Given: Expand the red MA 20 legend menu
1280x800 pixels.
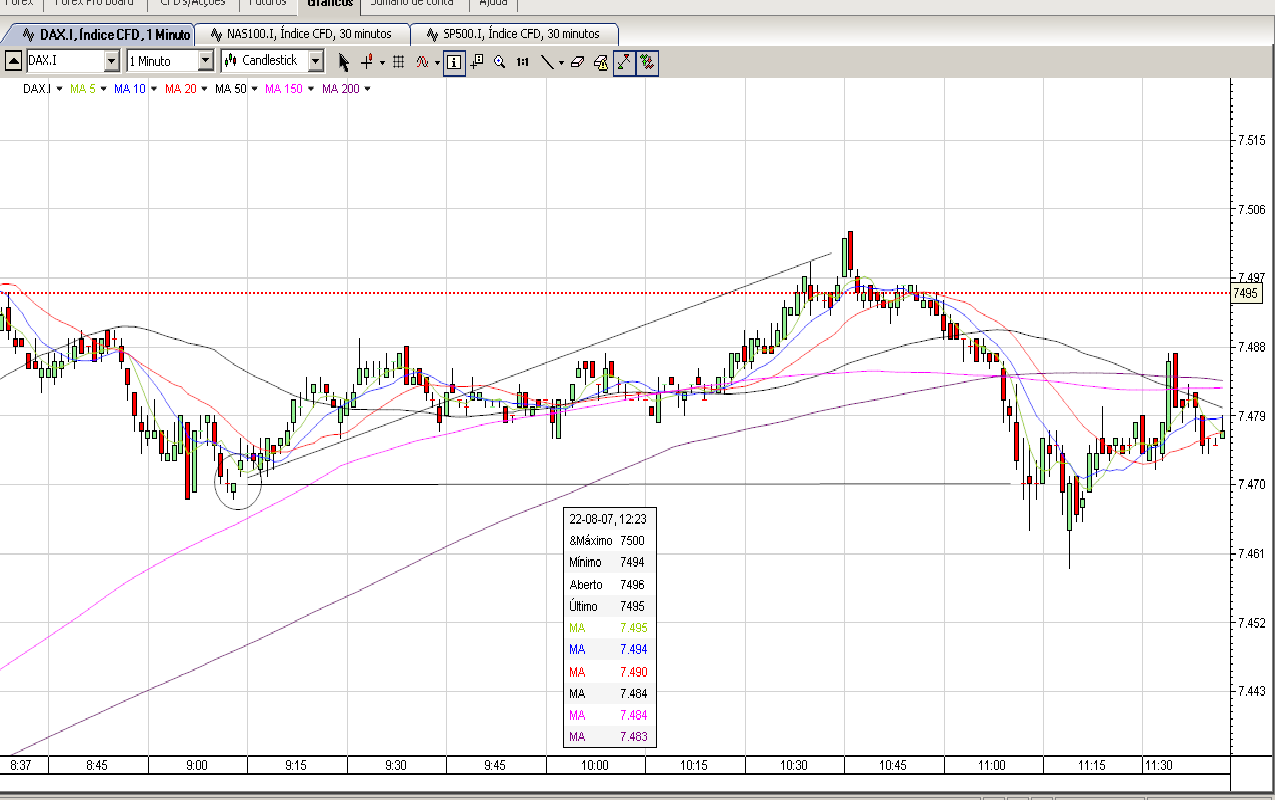Looking at the screenshot, I should 205,89.
